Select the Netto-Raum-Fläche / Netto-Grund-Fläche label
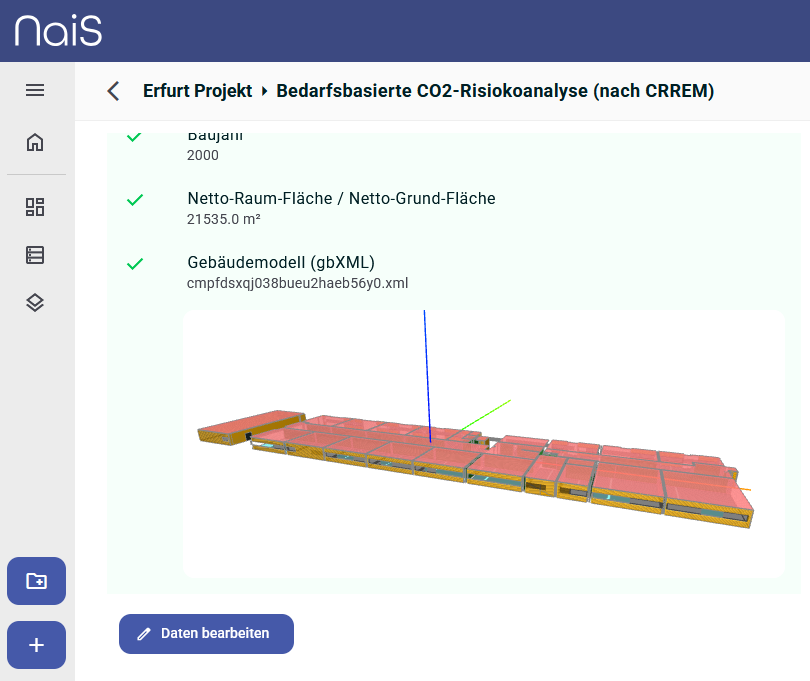This screenshot has width=810, height=681. pos(341,198)
